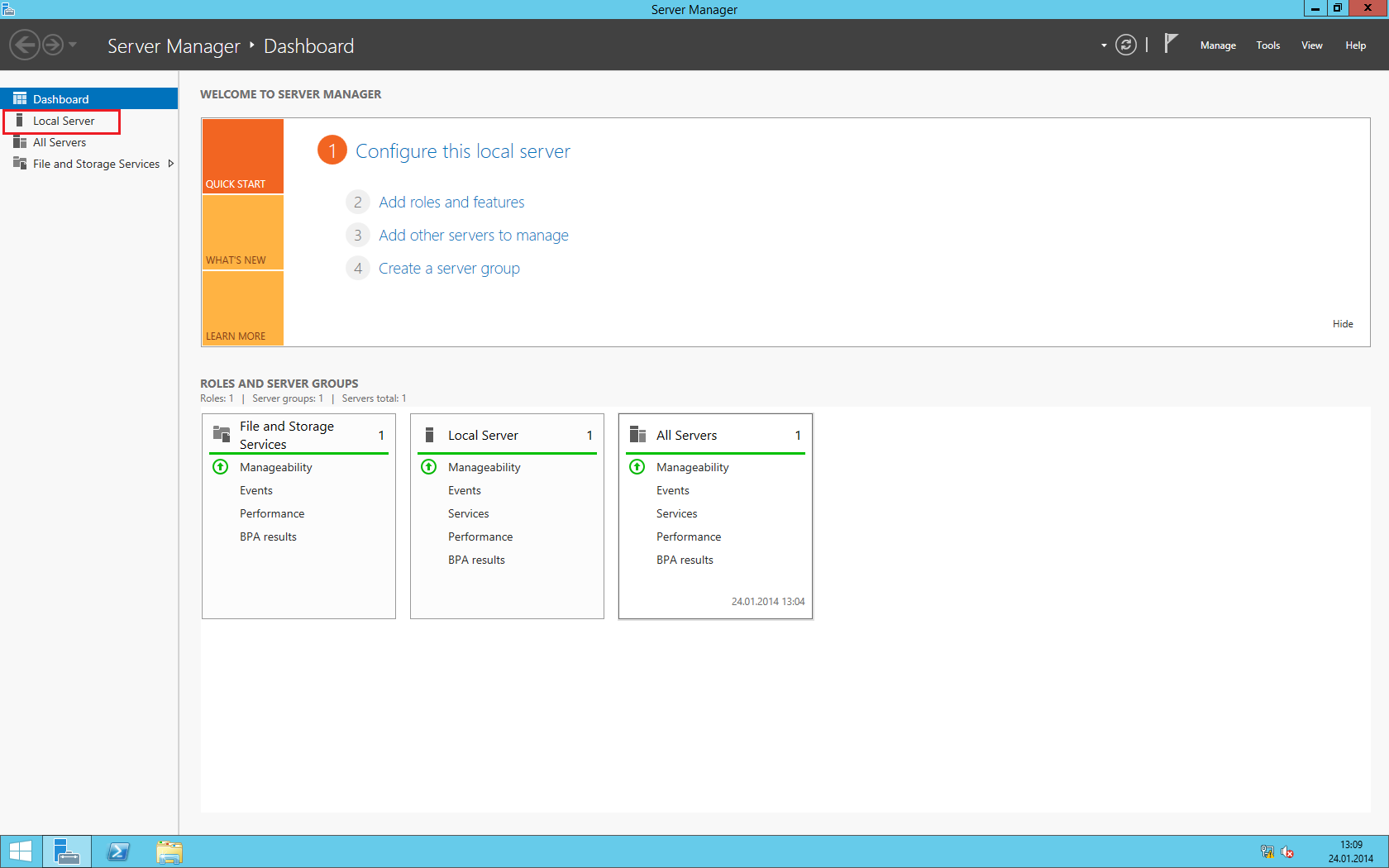Open the Notifications flag
The image size is (1389, 868).
click(1171, 43)
